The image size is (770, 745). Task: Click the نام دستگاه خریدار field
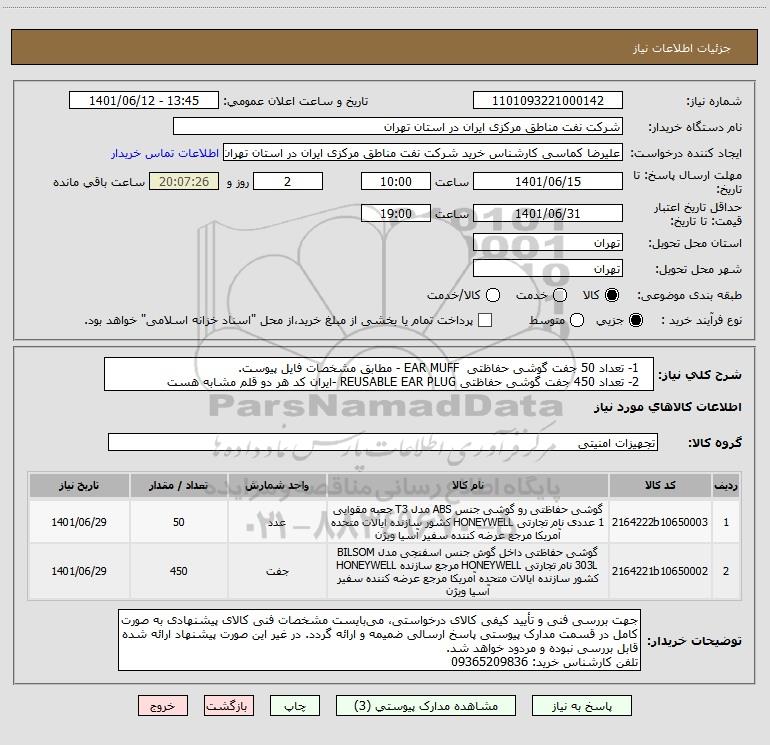point(398,127)
